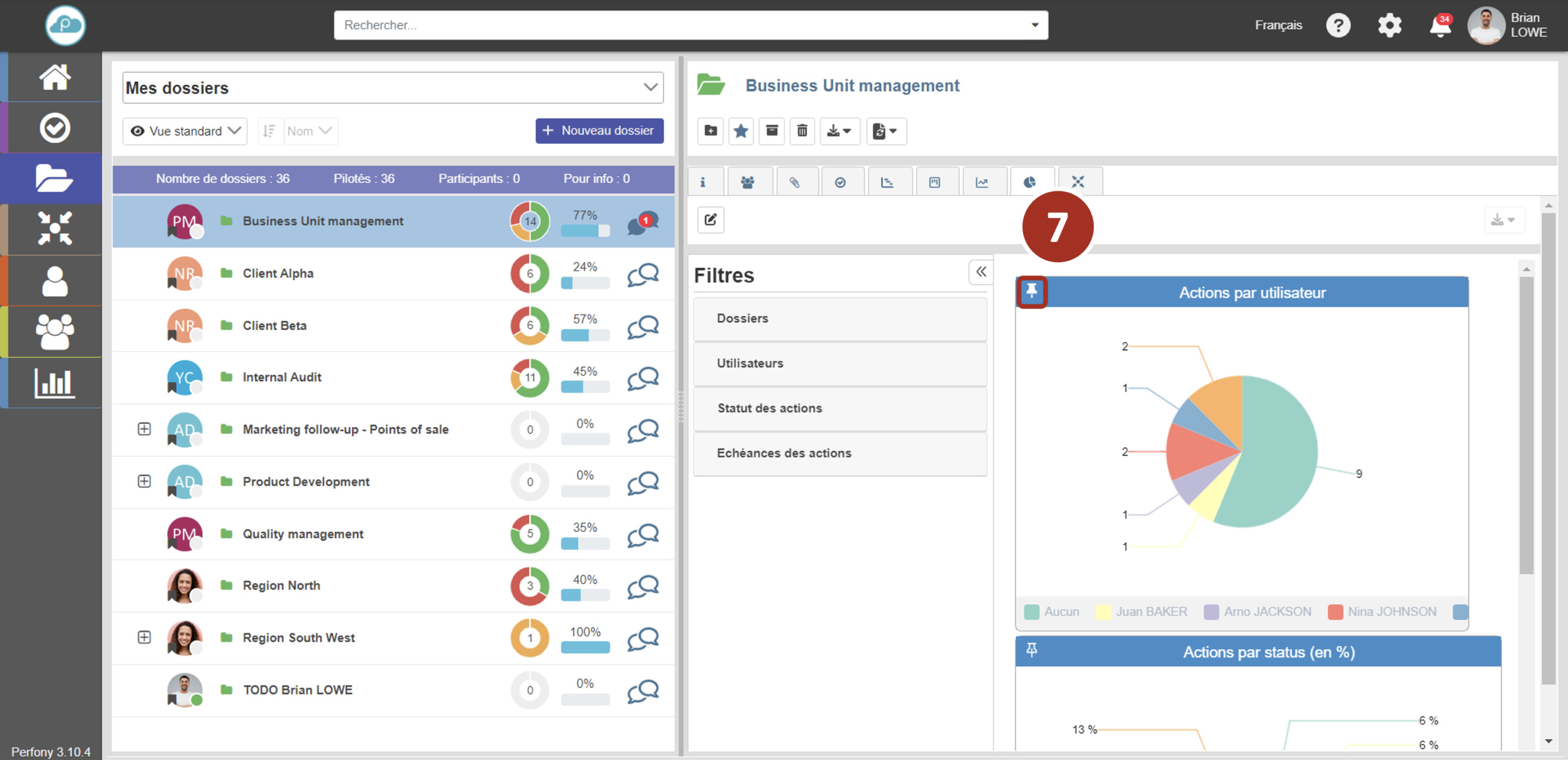Viewport: 1568px width, 760px height.
Task: Open comments for Client Alpha
Action: [x=643, y=274]
